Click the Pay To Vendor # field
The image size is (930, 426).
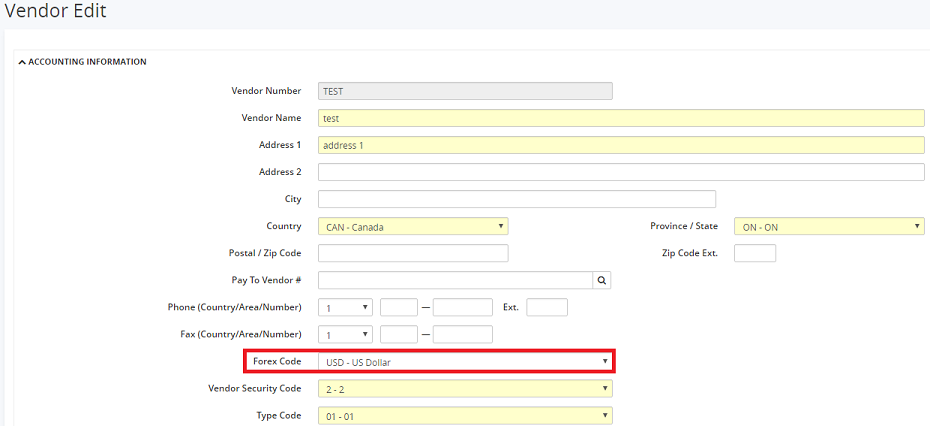(x=455, y=281)
